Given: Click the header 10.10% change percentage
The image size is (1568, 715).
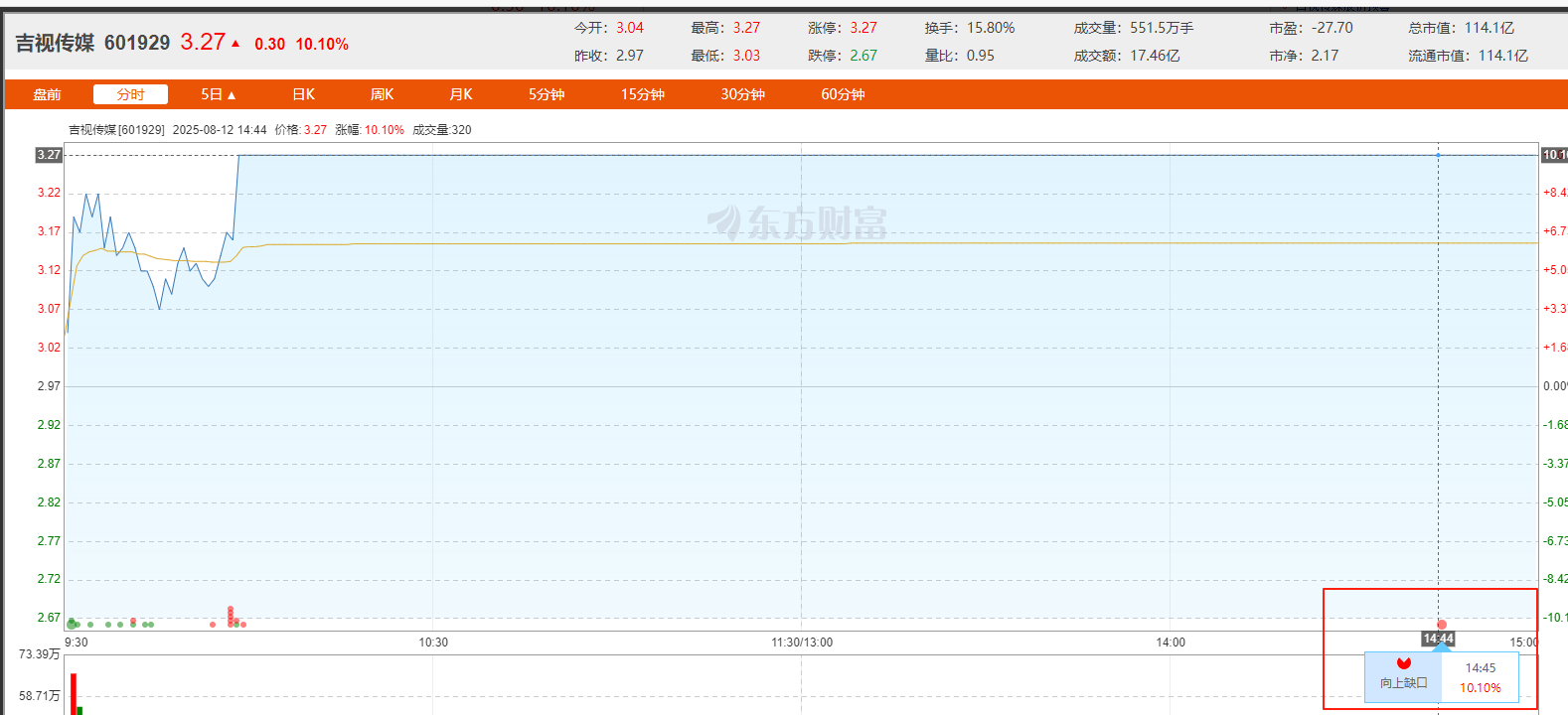Looking at the screenshot, I should [322, 44].
